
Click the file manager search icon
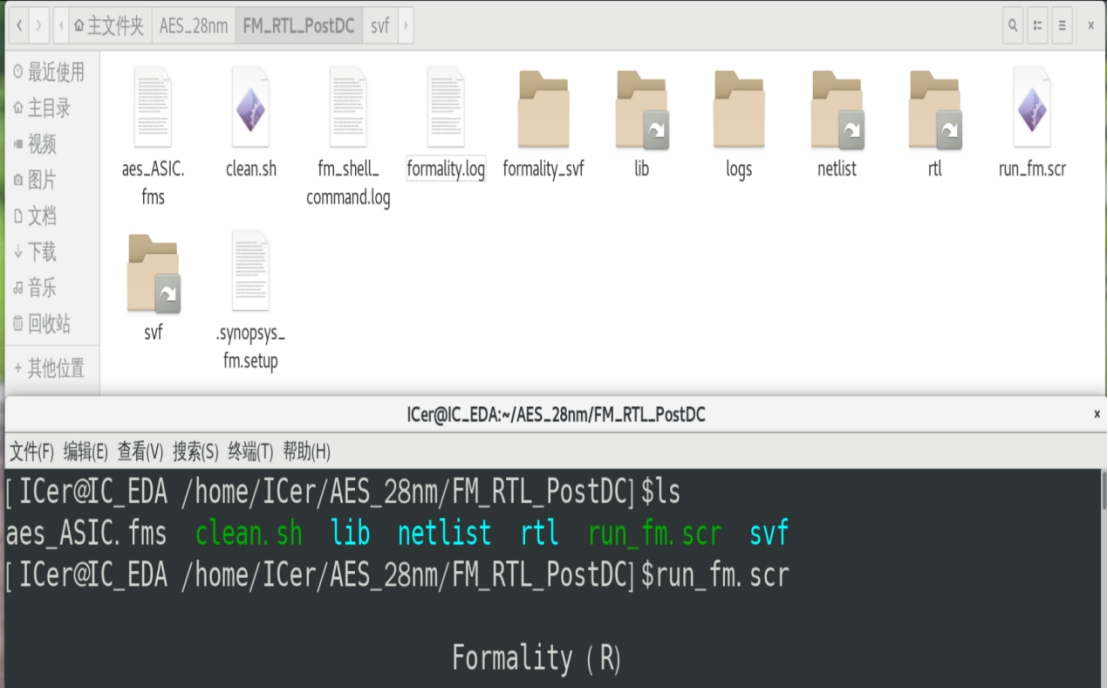tap(1013, 25)
